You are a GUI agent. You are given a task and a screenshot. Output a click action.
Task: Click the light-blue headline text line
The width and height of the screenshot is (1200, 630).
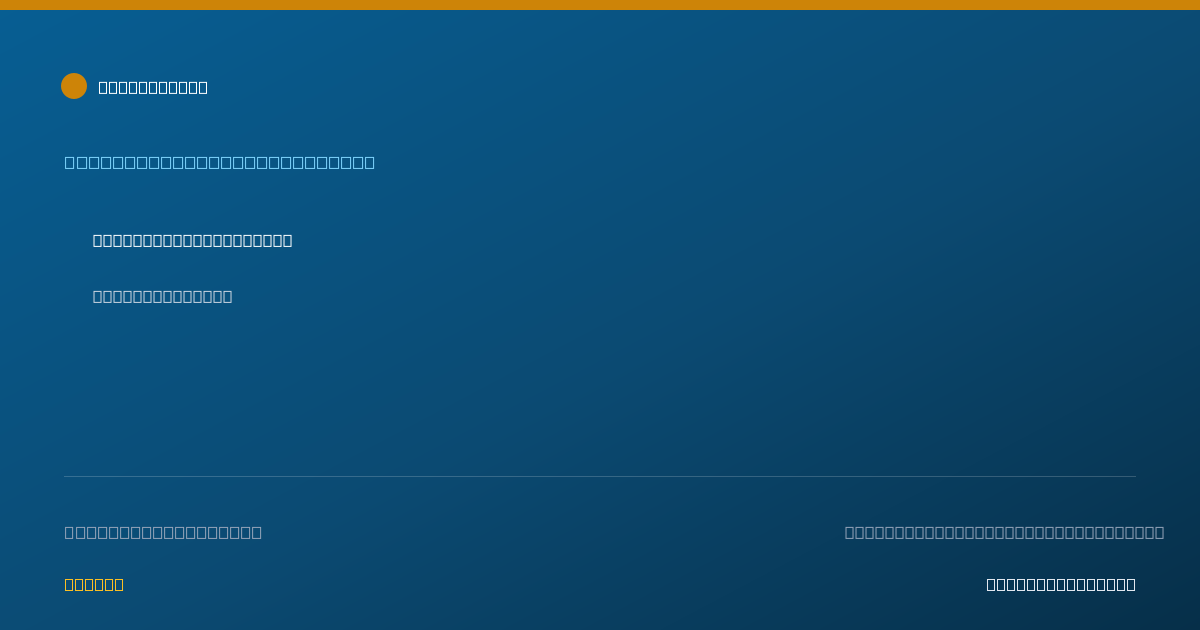[220, 162]
